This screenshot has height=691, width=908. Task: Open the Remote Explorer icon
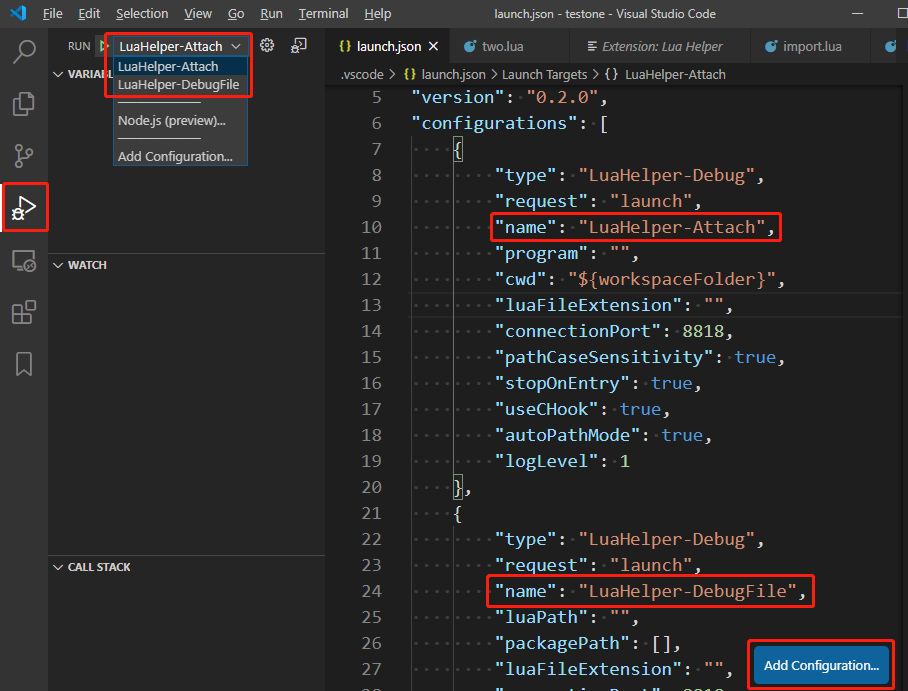pyautogui.click(x=24, y=261)
